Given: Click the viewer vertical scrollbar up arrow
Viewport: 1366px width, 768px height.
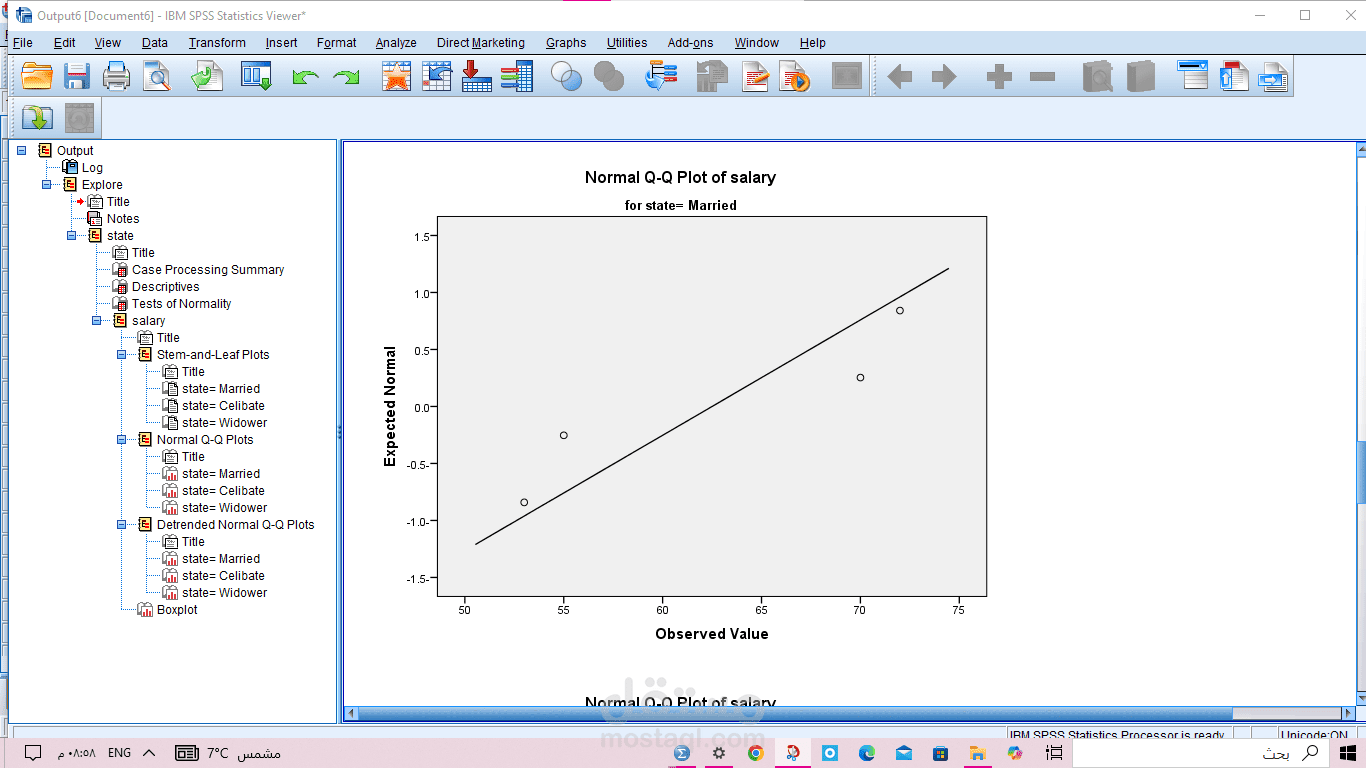Looking at the screenshot, I should pos(1360,149).
